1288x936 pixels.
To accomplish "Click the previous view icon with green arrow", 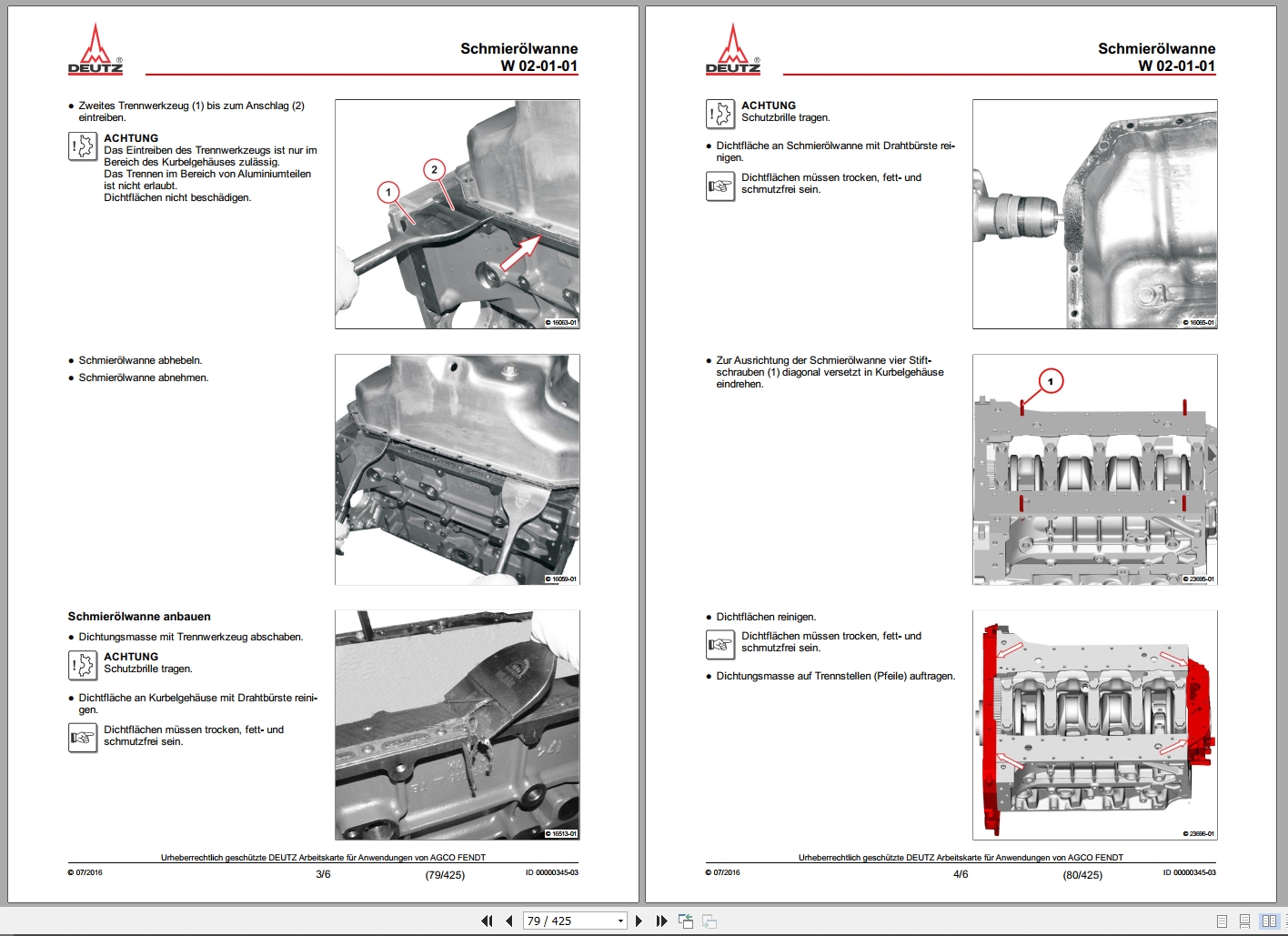I will pos(685,921).
